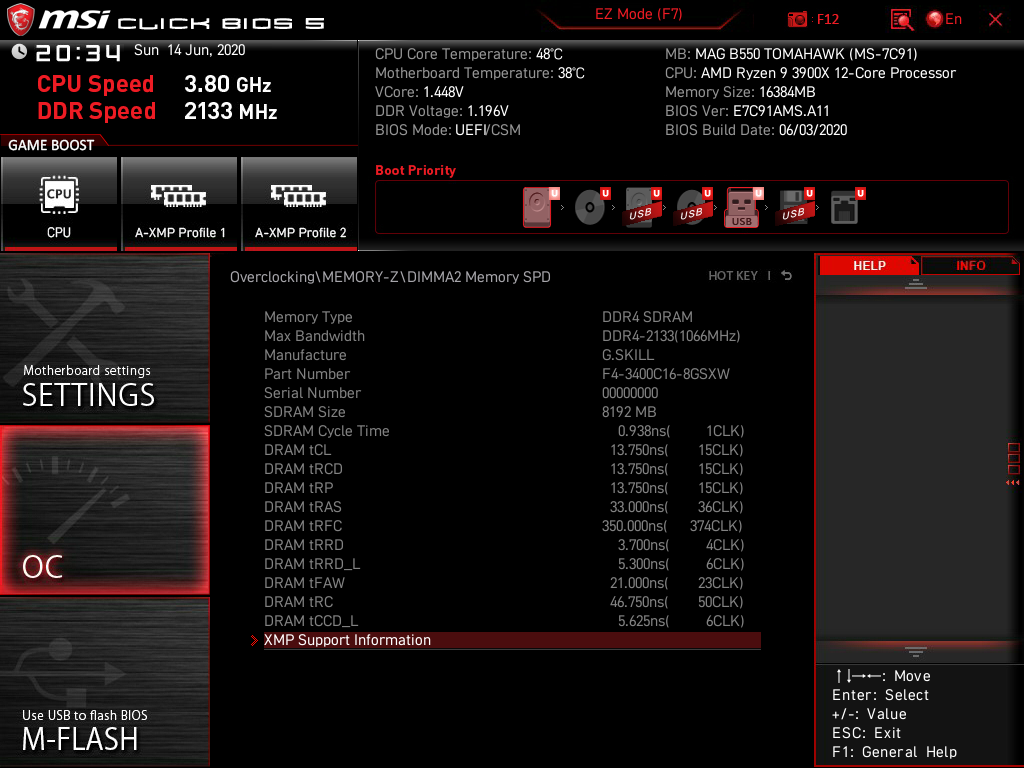Select the USB optical disc boot device
The width and height of the screenshot is (1024, 768).
pyautogui.click(x=694, y=207)
